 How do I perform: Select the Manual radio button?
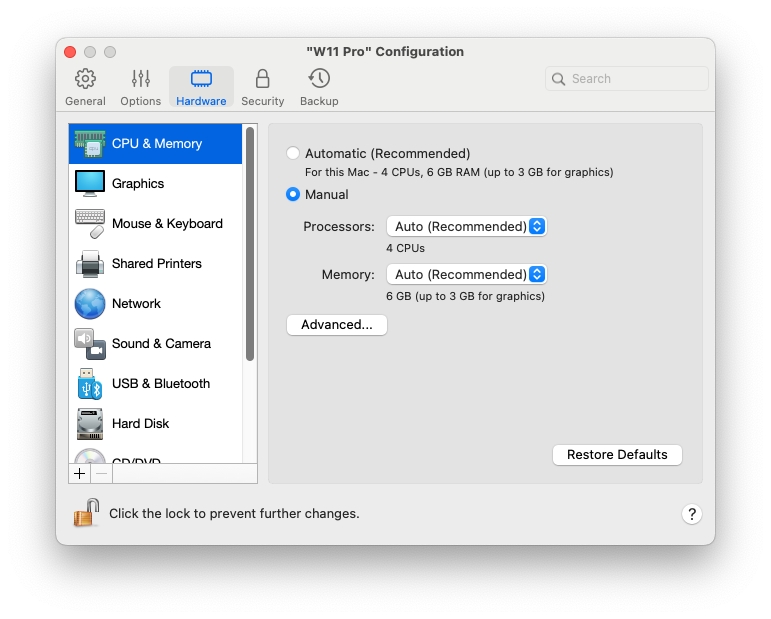(x=293, y=195)
